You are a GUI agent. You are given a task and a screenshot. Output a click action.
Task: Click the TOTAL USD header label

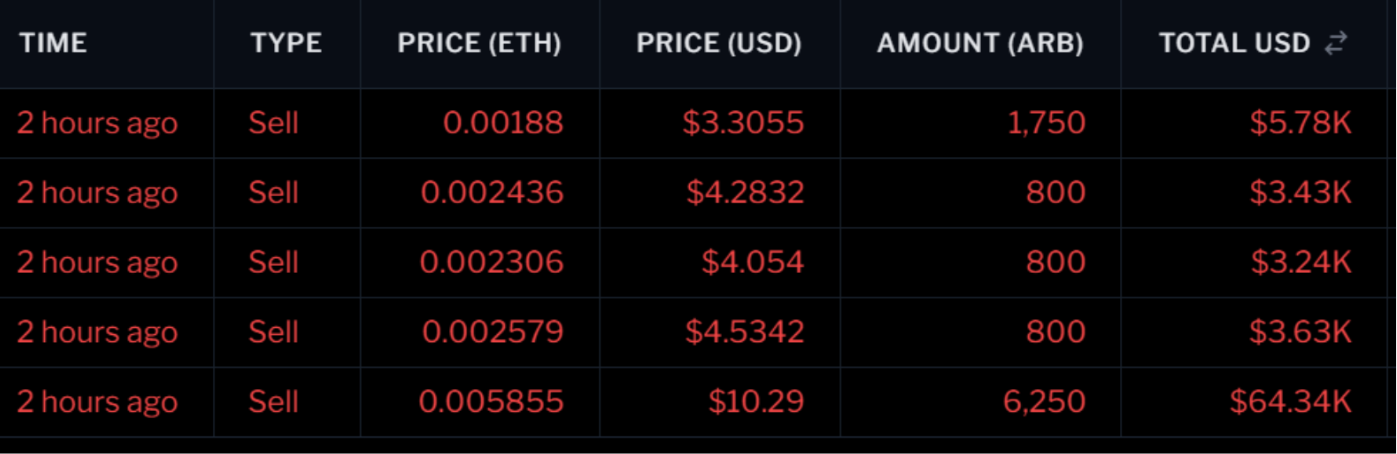tap(1234, 43)
